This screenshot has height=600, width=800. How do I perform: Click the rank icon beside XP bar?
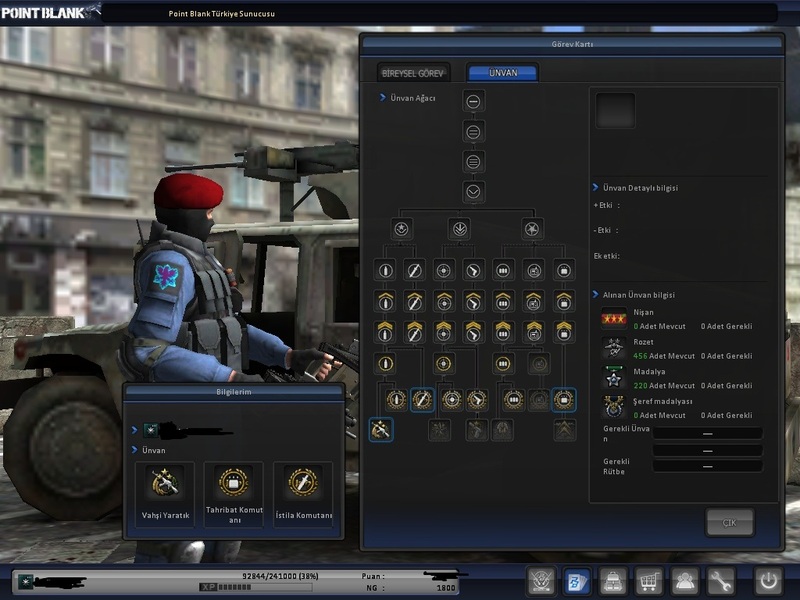click(26, 581)
